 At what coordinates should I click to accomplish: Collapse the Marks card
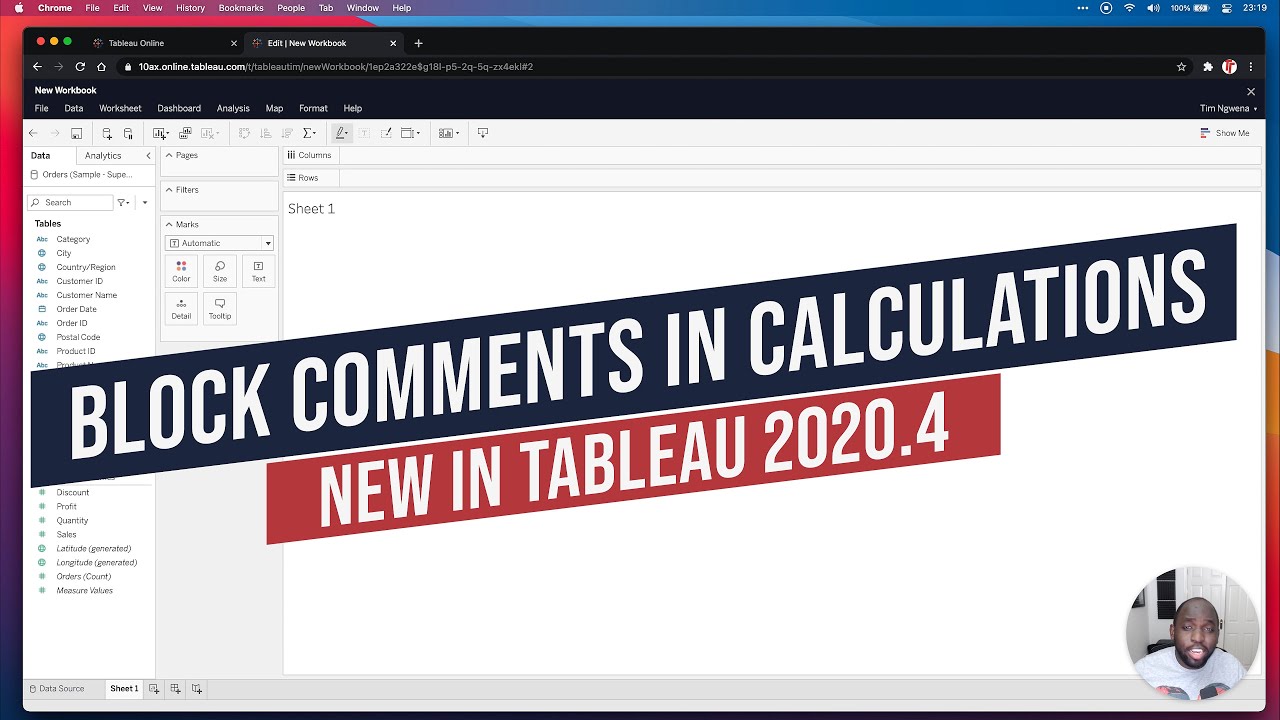tap(169, 225)
